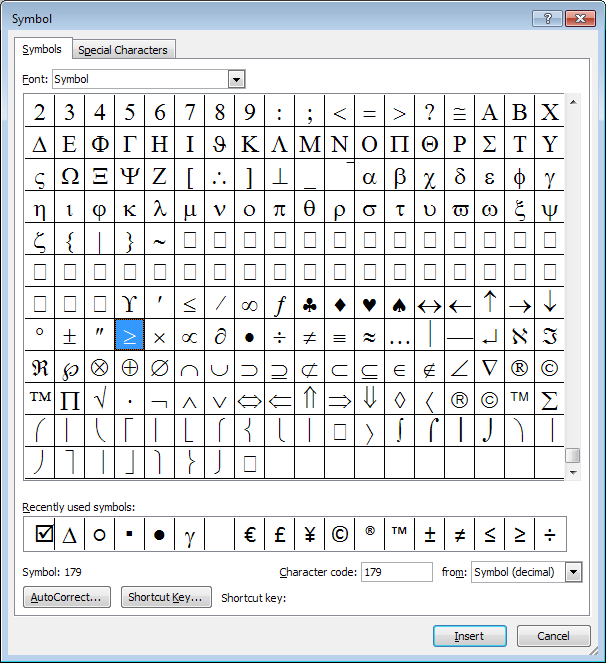Pick the double right arrow (implies) symbol
This screenshot has width=606, height=663.
340,399
